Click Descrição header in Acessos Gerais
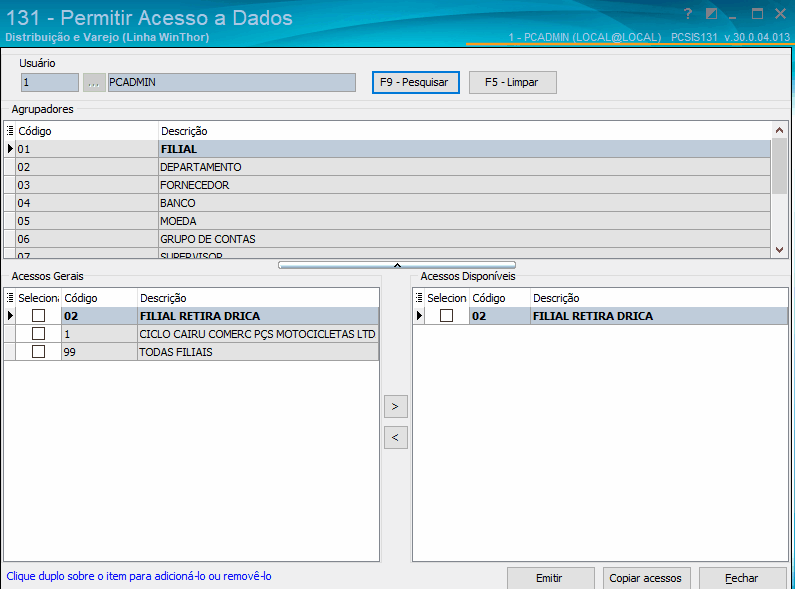795x589 pixels. [258, 298]
